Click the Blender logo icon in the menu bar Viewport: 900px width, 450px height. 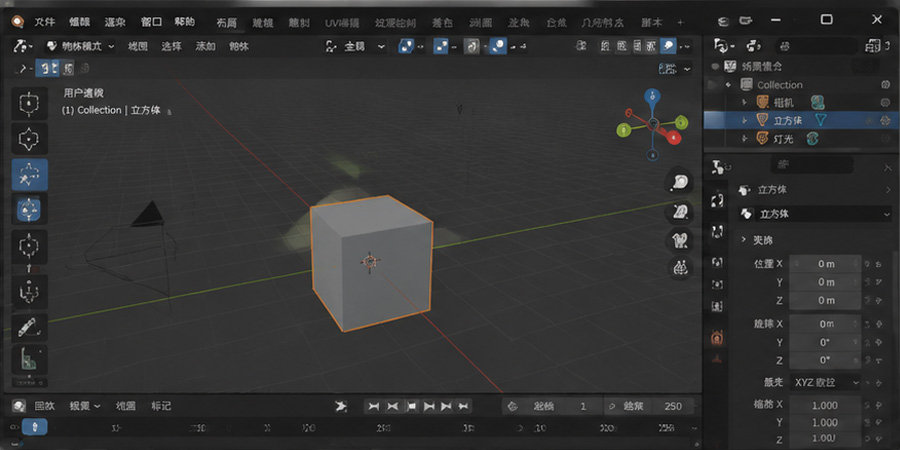(17, 22)
